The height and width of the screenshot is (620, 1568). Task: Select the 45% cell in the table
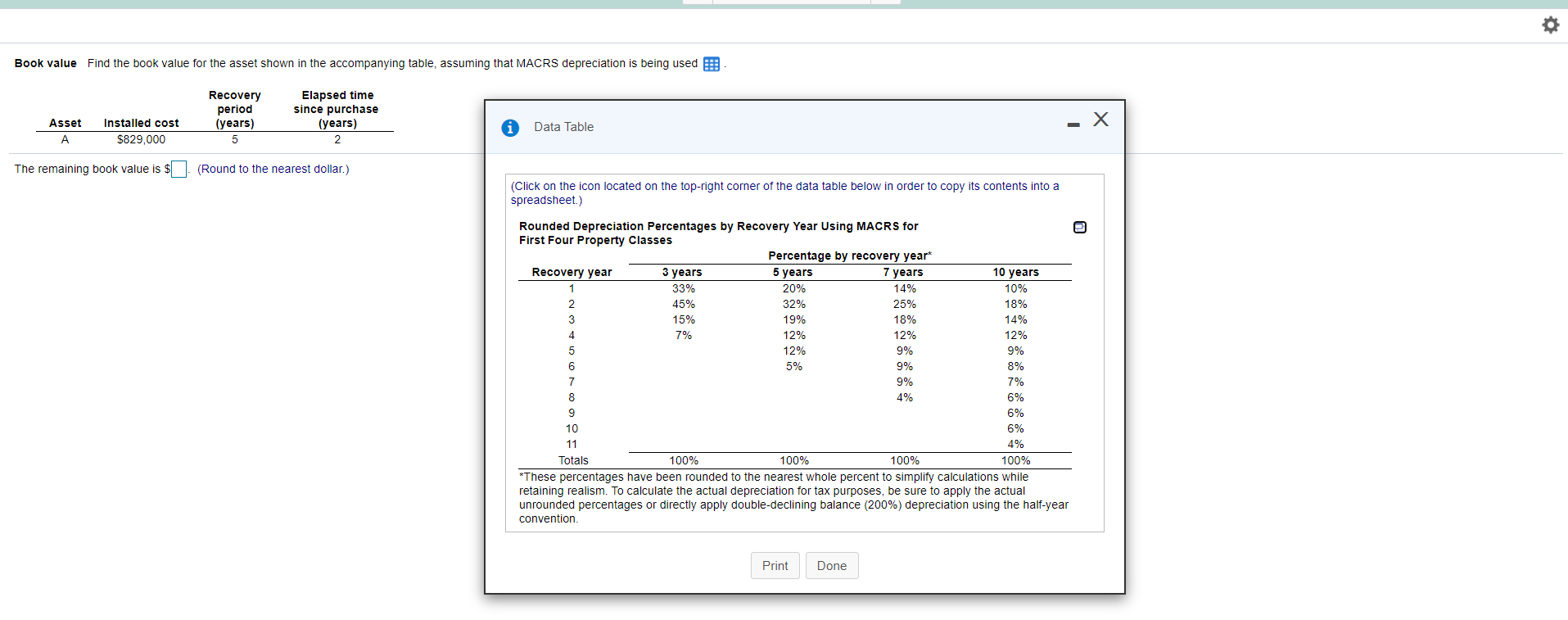click(x=684, y=304)
